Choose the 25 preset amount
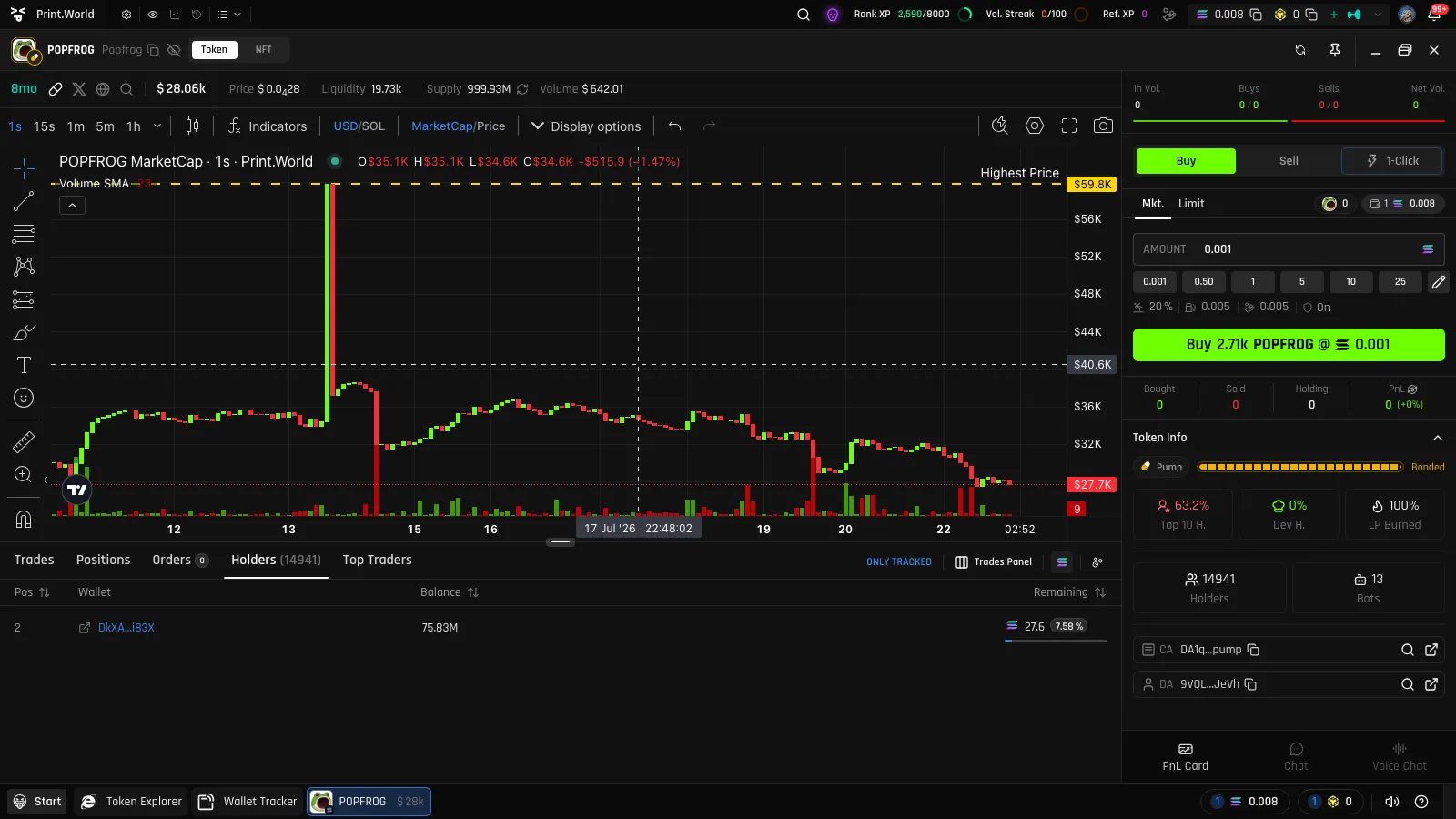This screenshot has width=1456, height=819. [1400, 282]
